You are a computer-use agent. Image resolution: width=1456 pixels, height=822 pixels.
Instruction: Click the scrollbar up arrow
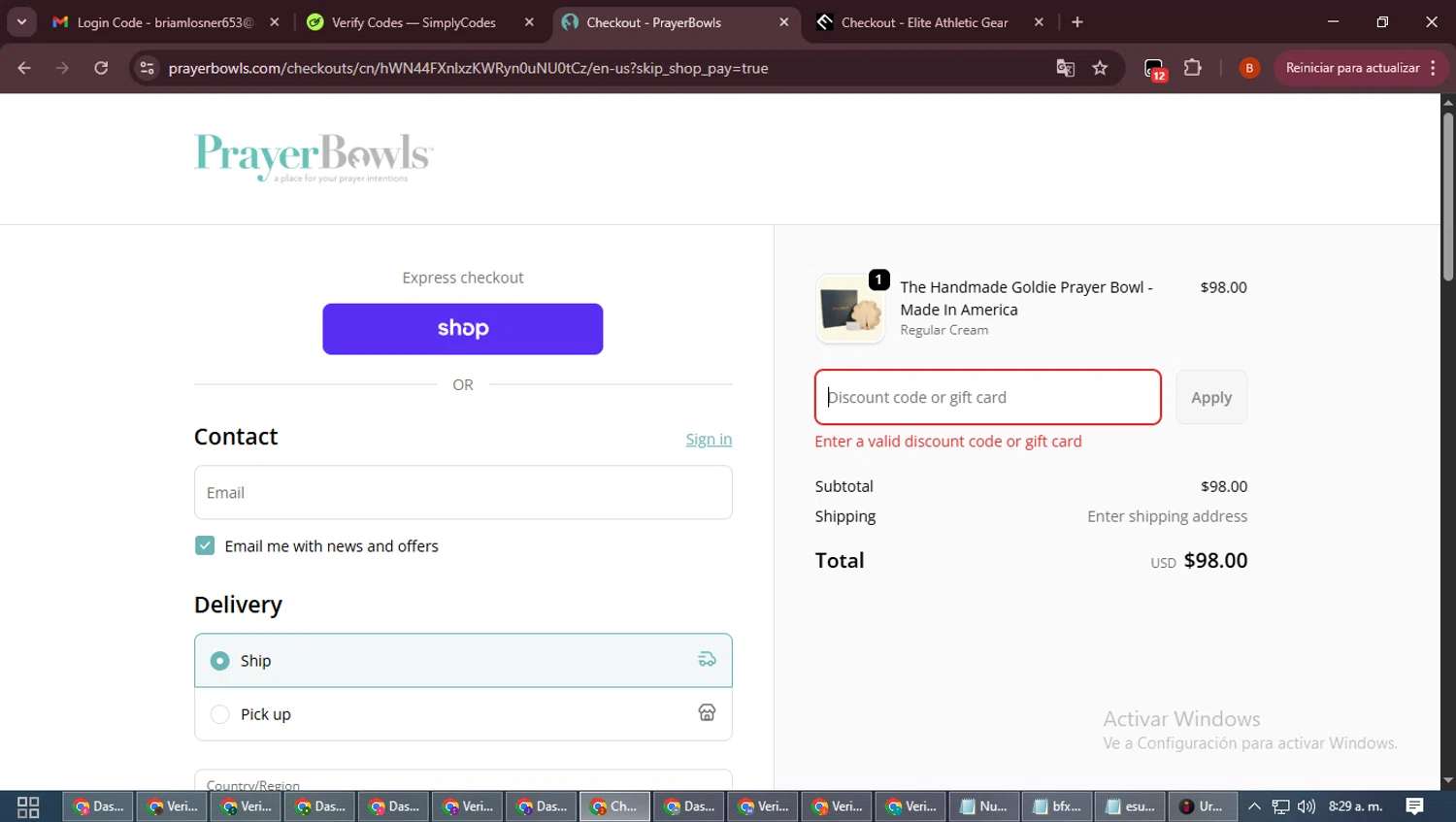click(1448, 102)
